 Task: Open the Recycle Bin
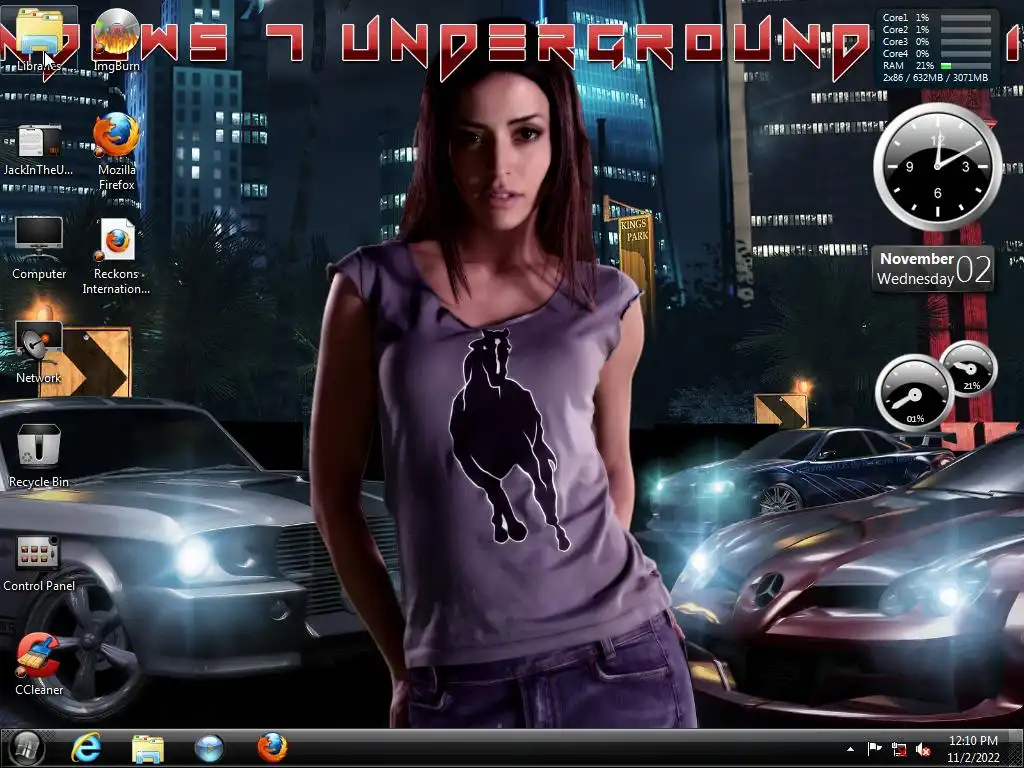click(39, 456)
